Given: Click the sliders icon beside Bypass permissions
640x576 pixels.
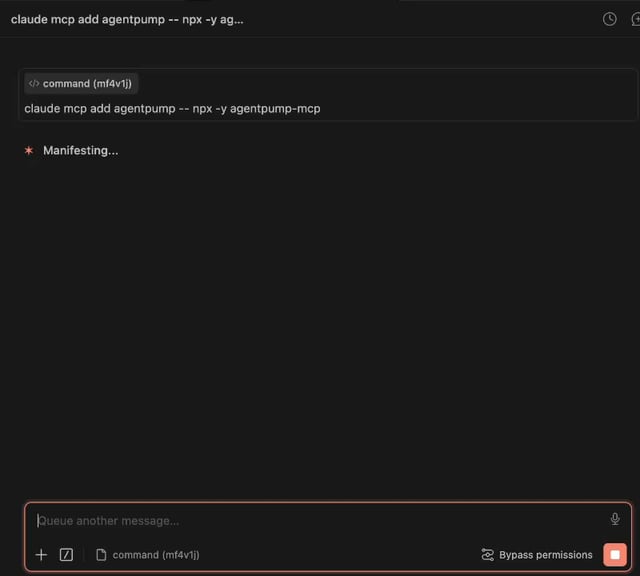Looking at the screenshot, I should [487, 555].
